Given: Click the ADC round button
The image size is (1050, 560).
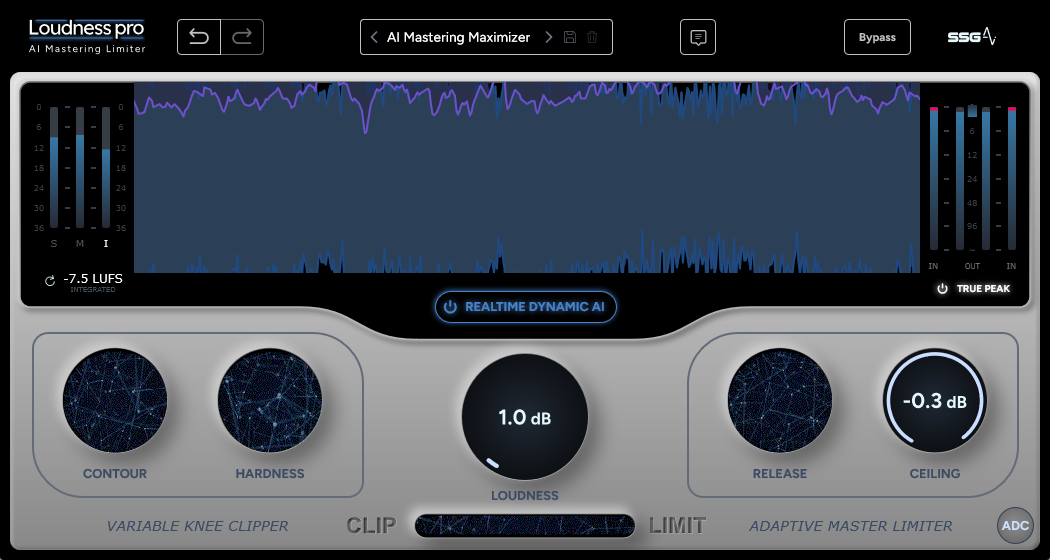Looking at the screenshot, I should pyautogui.click(x=1015, y=526).
